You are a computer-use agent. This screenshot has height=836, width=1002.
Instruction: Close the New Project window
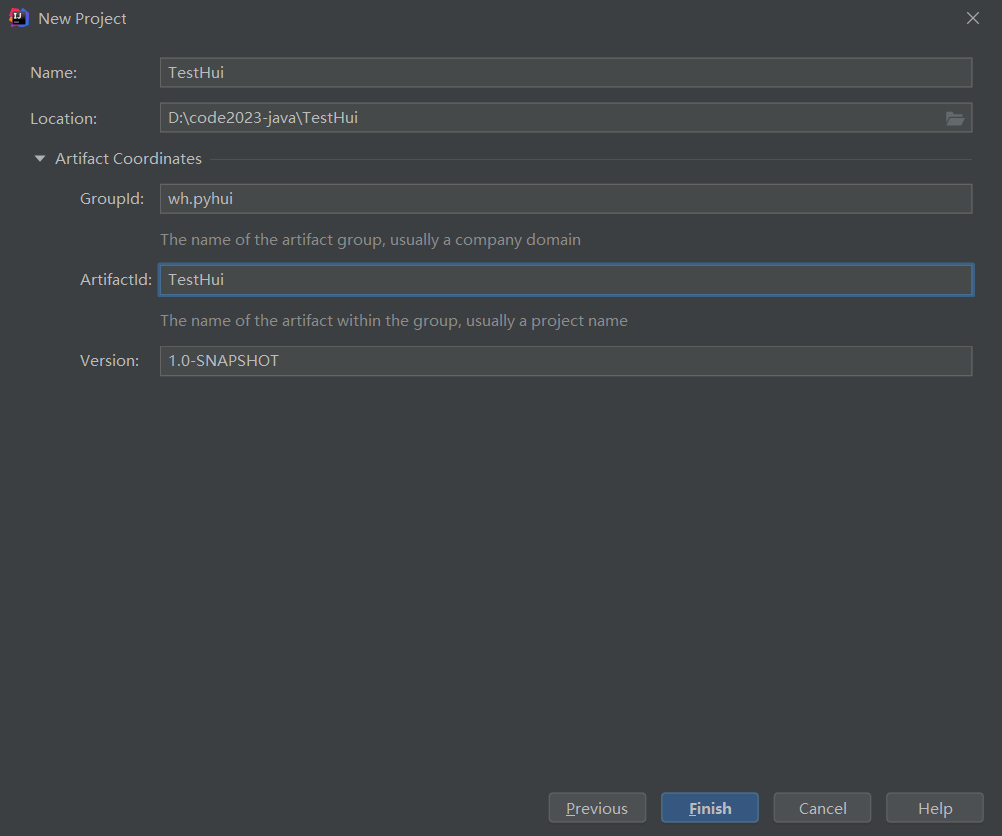click(x=973, y=18)
